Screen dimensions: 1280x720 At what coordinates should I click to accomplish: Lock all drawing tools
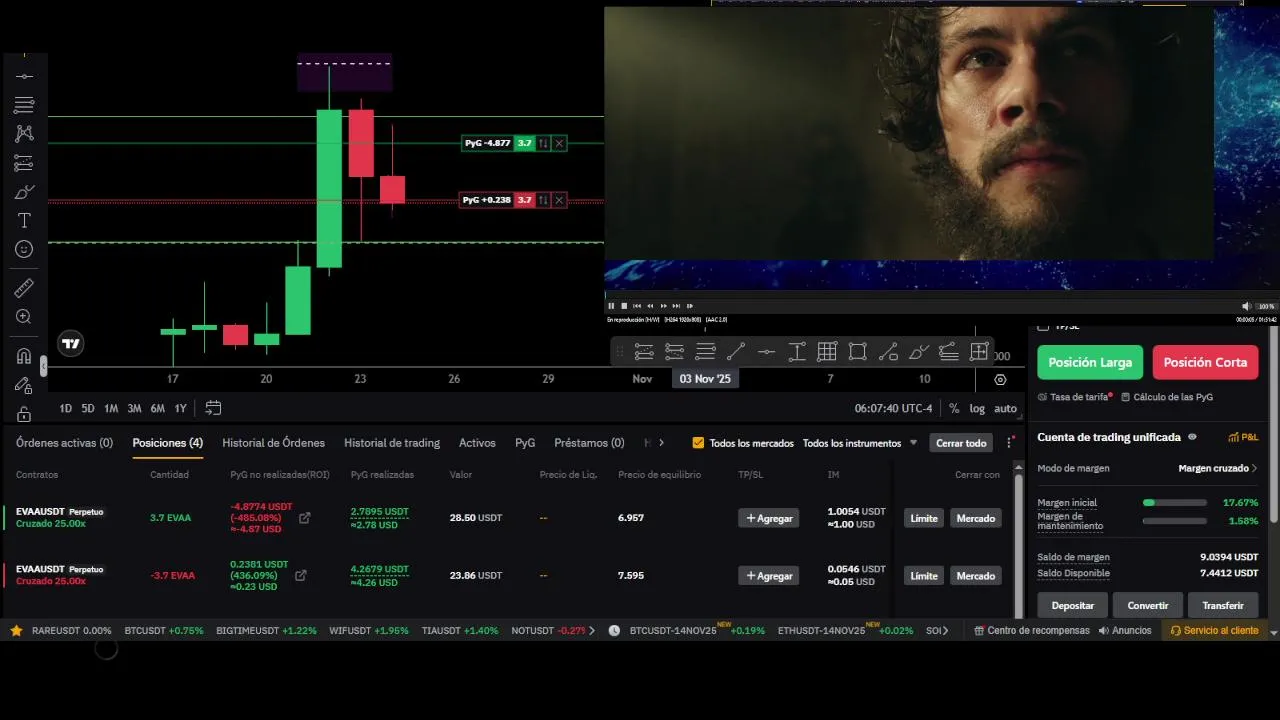click(x=24, y=413)
